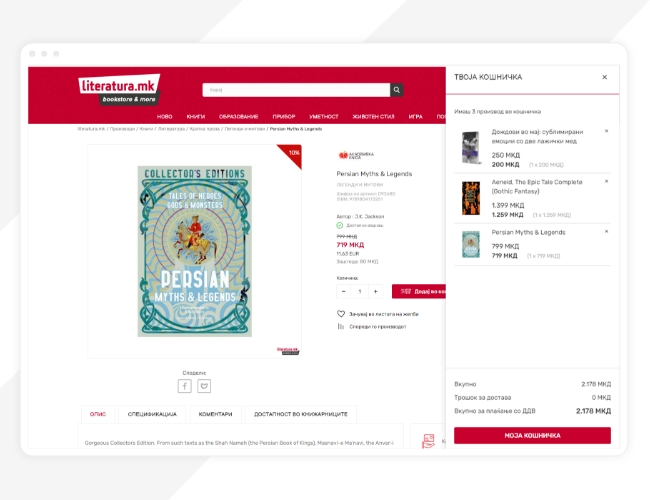Screen dimensions: 650x500
Task: Close the ТВОЈА КОШНИЧКА panel
Action: [604, 77]
